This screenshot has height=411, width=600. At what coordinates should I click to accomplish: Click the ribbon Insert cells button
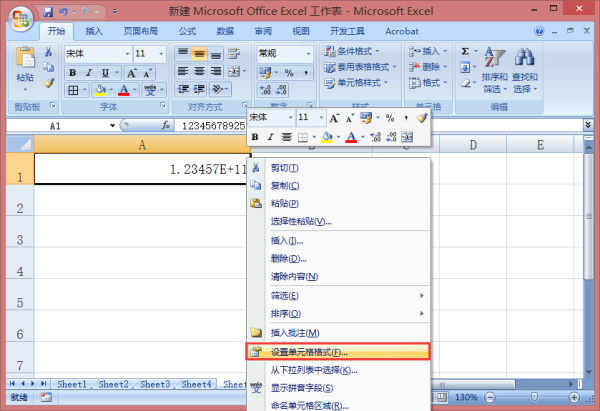pyautogui.click(x=428, y=51)
